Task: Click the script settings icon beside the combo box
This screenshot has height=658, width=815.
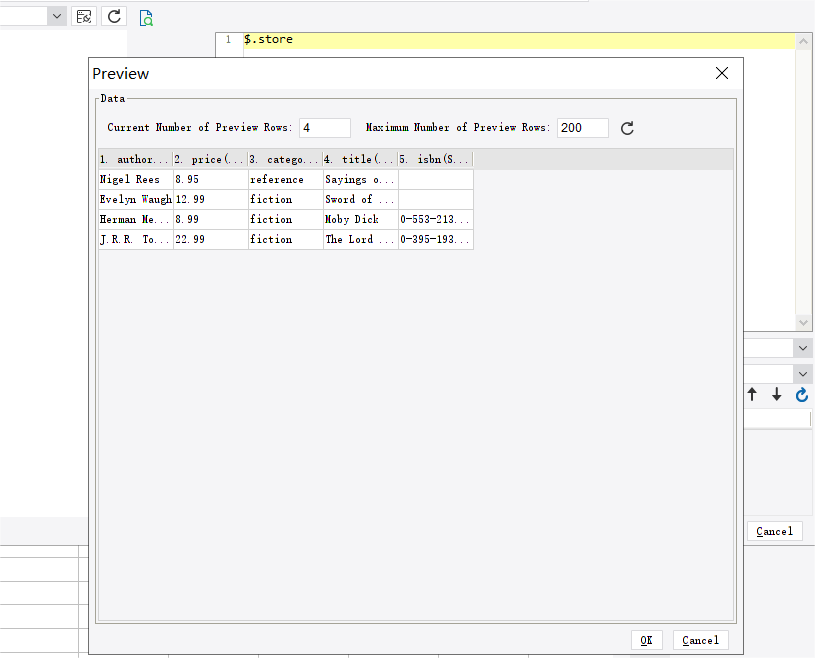Action: (x=84, y=16)
